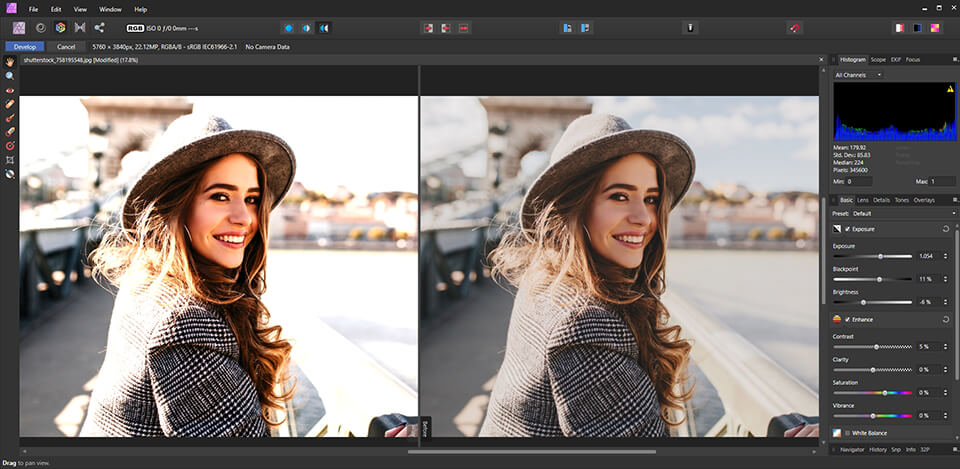960x469 pixels.
Task: Toggle the clipped highlights indicator icon
Action: tap(899, 28)
